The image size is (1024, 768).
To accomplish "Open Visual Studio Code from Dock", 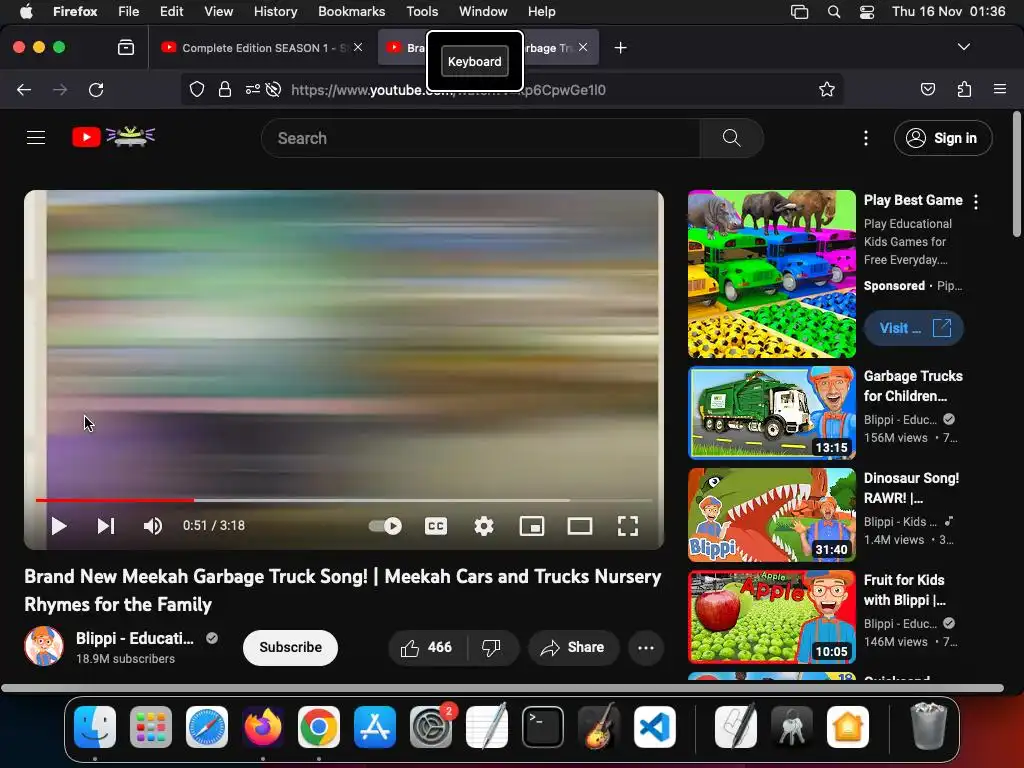I will [x=654, y=727].
